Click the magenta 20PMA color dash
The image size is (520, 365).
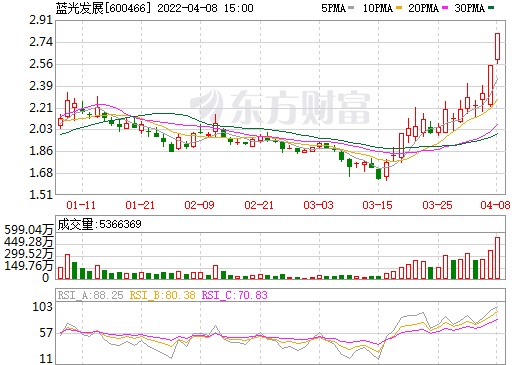pos(445,7)
